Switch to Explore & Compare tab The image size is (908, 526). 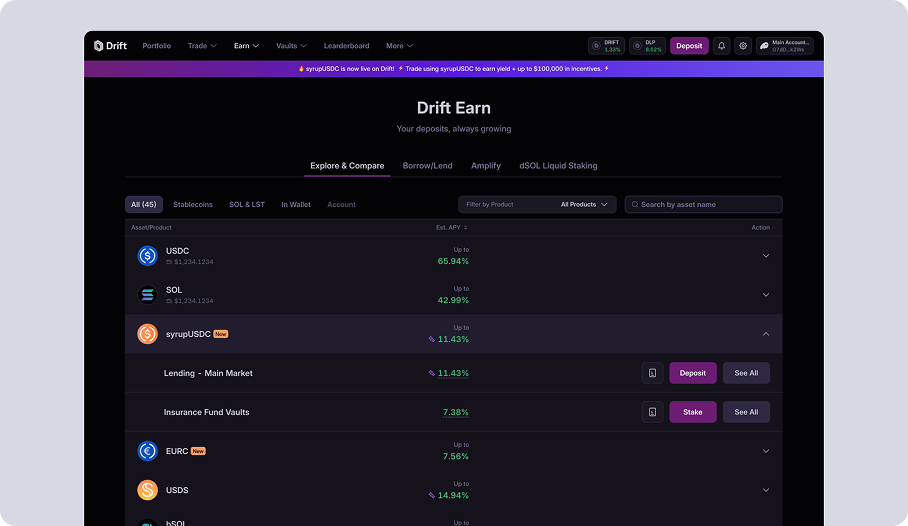pos(347,166)
